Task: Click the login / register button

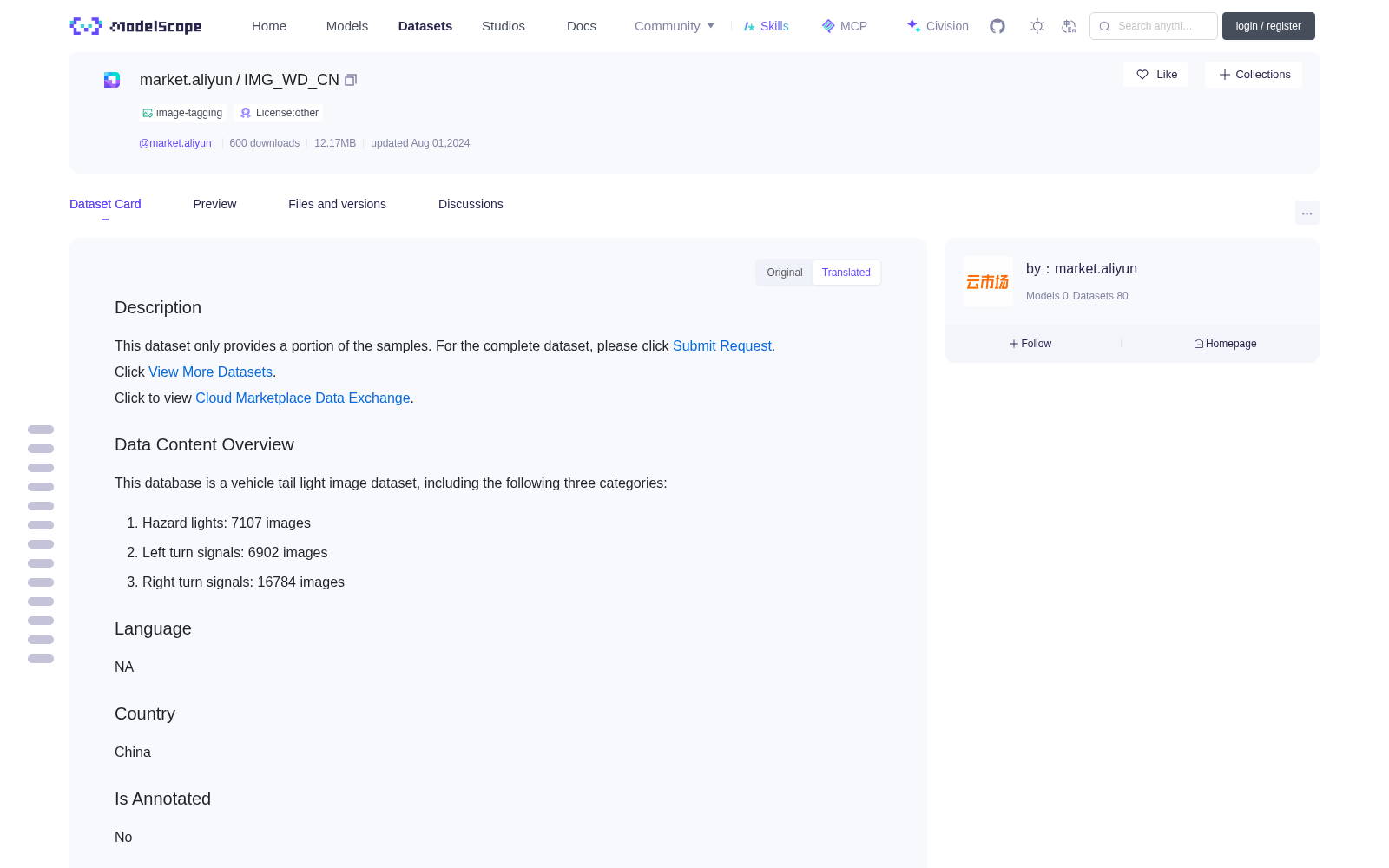Action: point(1268,26)
